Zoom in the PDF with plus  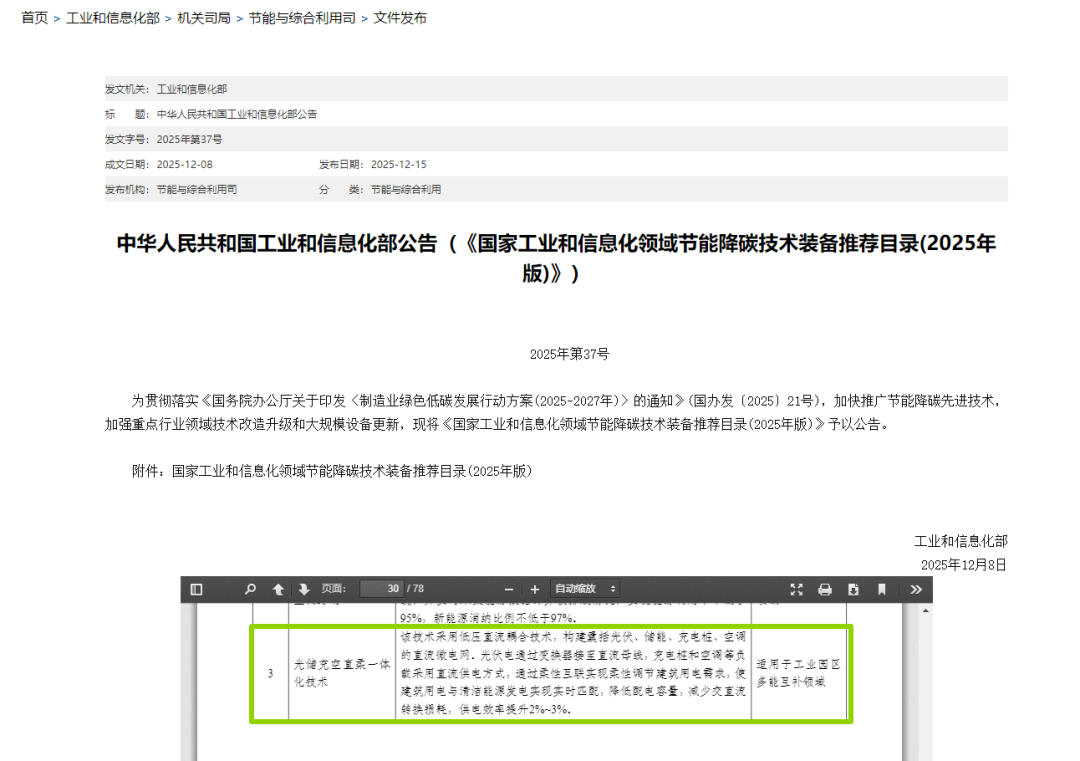535,589
